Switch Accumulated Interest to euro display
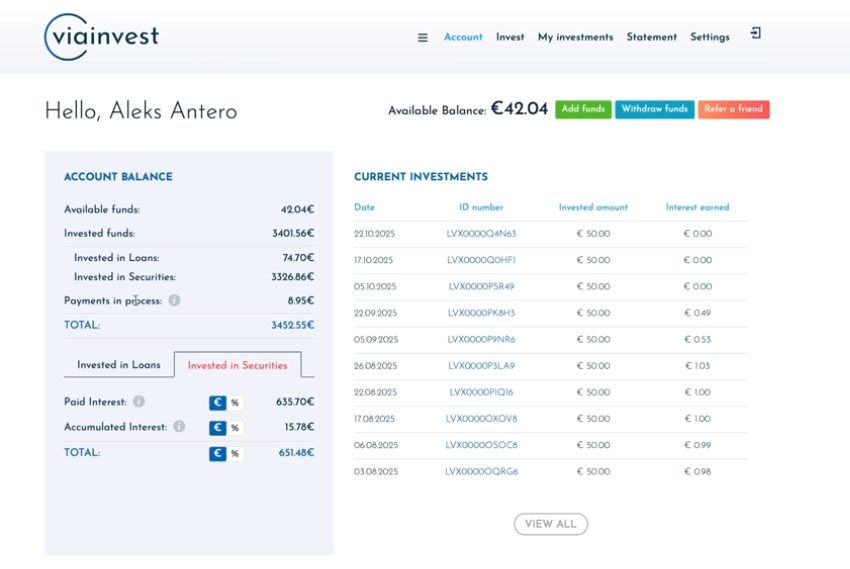 coord(218,428)
